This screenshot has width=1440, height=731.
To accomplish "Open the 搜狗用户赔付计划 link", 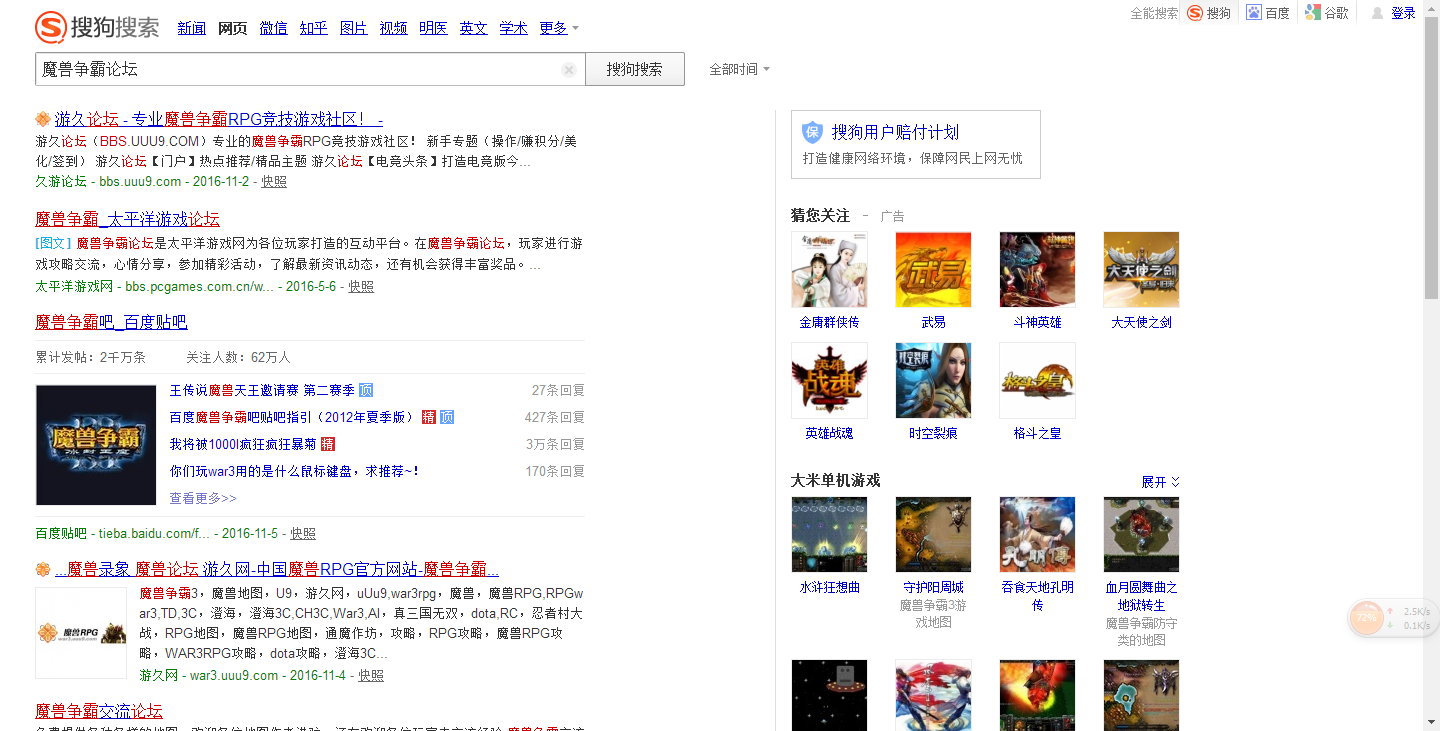I will click(895, 132).
